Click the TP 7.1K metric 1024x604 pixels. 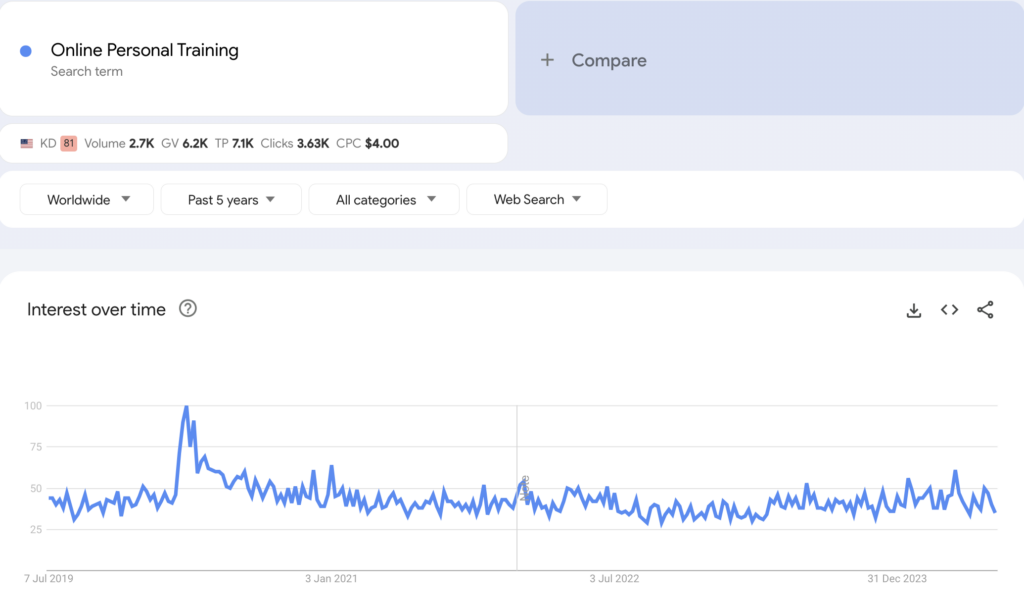pos(234,144)
